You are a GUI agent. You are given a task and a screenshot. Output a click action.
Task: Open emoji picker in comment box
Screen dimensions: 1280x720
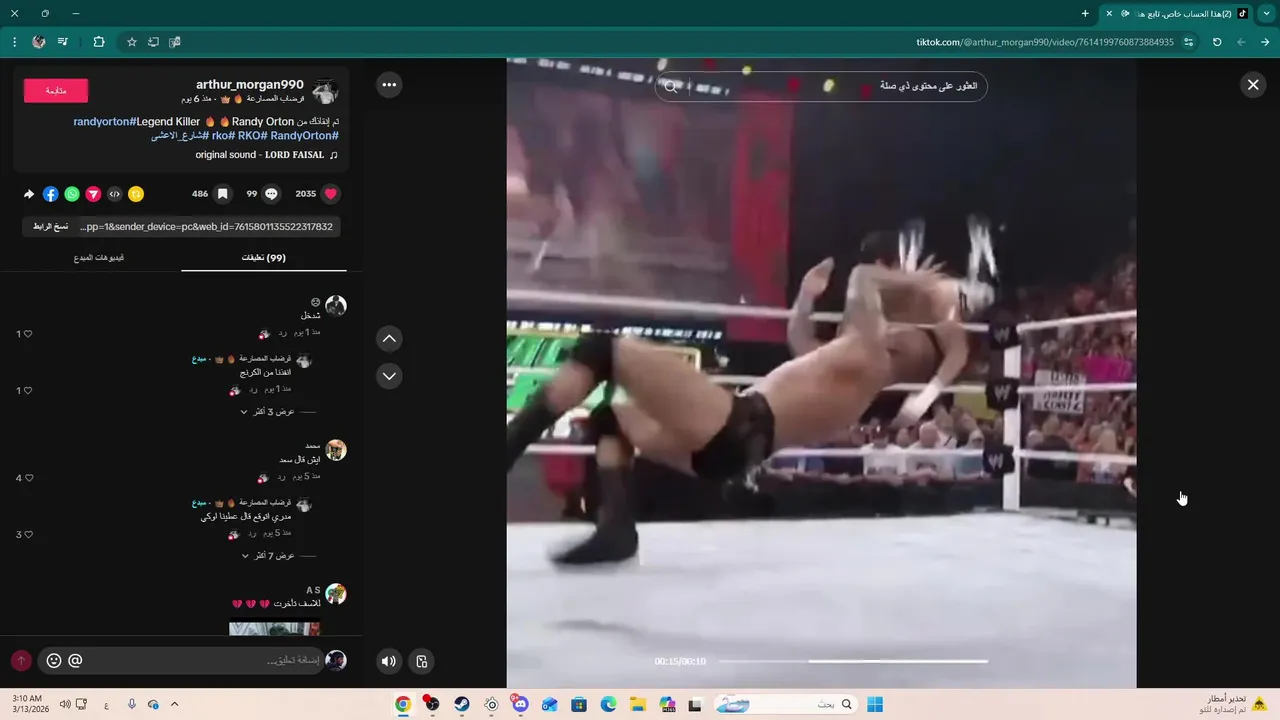click(54, 661)
